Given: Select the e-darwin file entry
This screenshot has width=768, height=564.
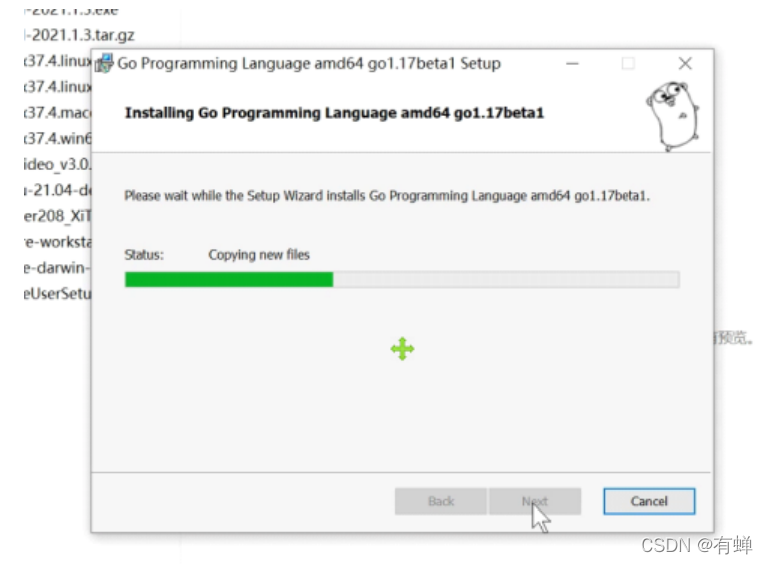Looking at the screenshot, I should coord(57,268).
